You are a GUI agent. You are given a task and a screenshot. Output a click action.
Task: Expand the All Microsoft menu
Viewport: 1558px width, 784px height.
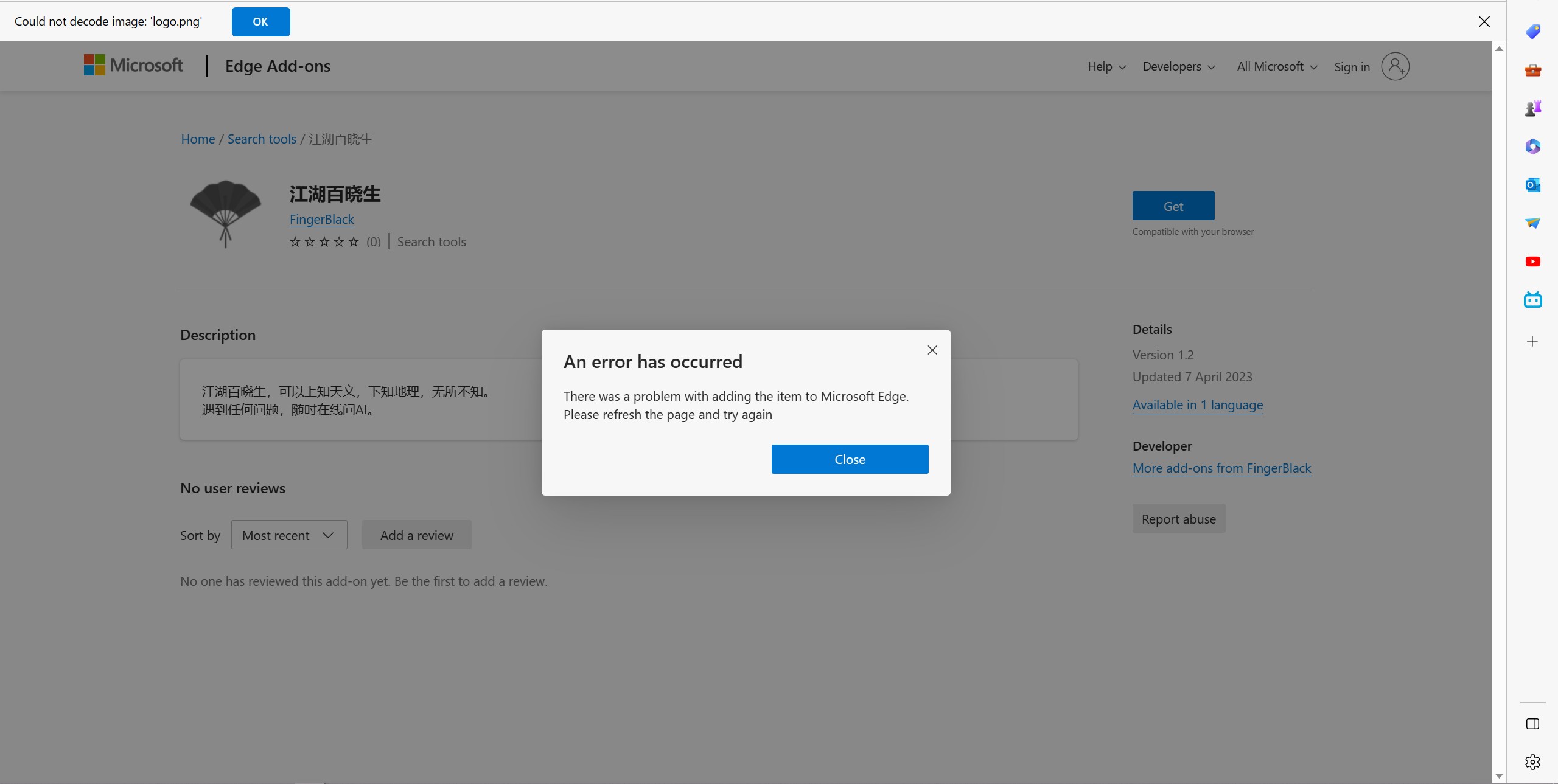[1277, 67]
